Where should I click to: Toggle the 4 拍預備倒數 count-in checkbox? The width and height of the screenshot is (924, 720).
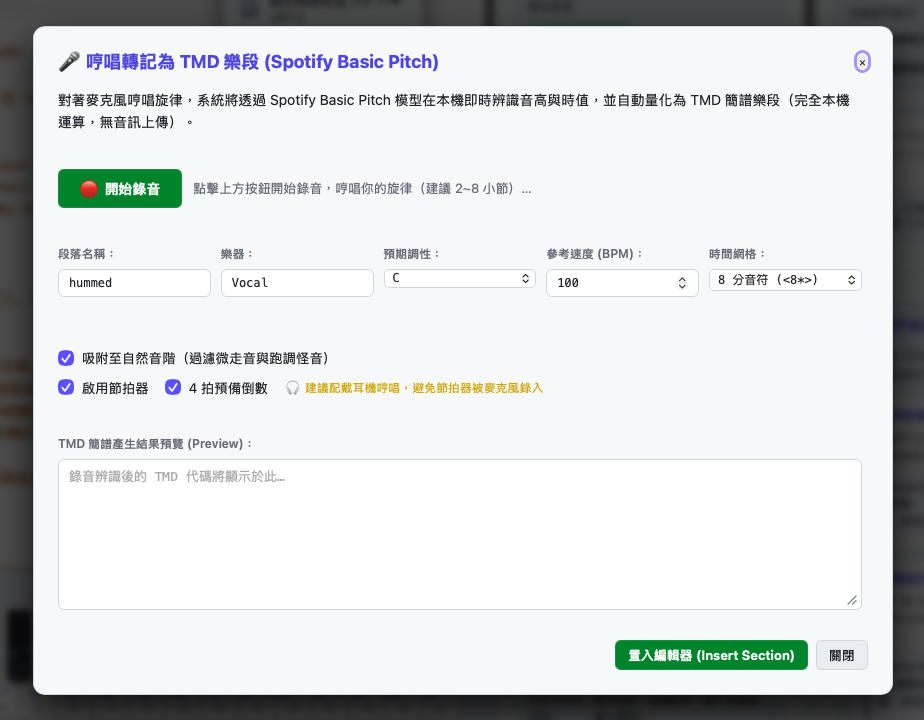click(173, 388)
